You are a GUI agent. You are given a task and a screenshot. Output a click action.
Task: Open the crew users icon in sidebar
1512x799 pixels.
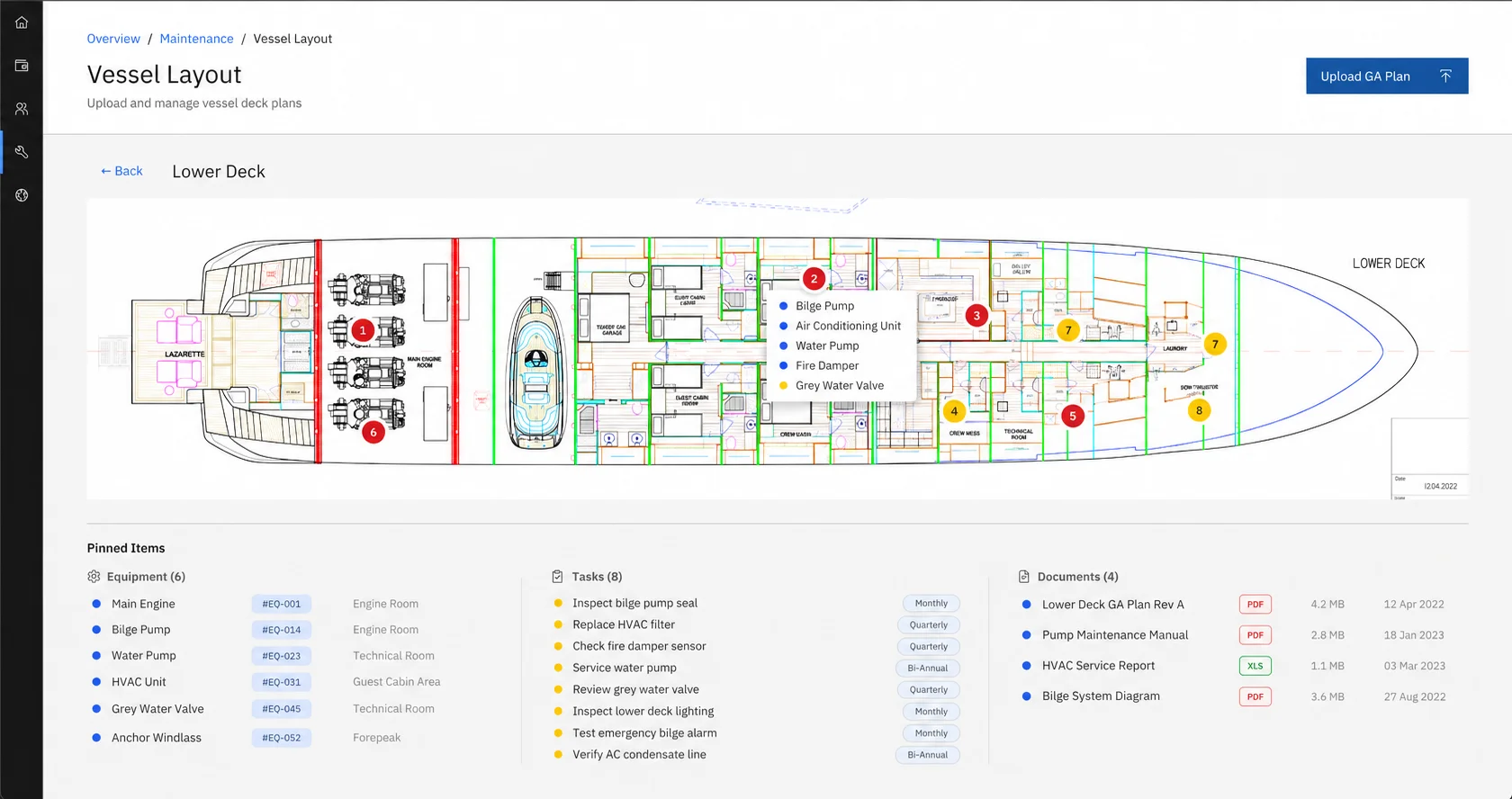coord(22,109)
